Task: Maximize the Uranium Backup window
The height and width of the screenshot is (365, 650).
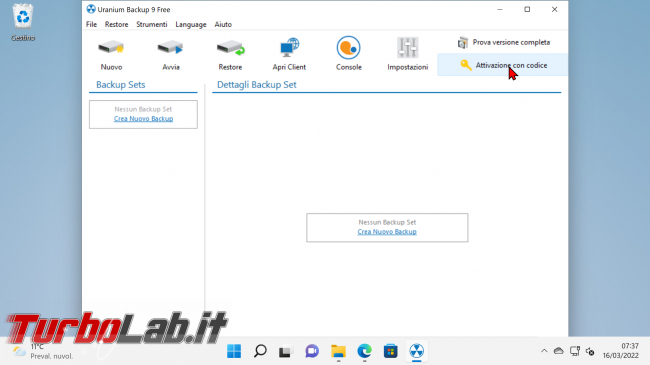Action: [x=527, y=9]
